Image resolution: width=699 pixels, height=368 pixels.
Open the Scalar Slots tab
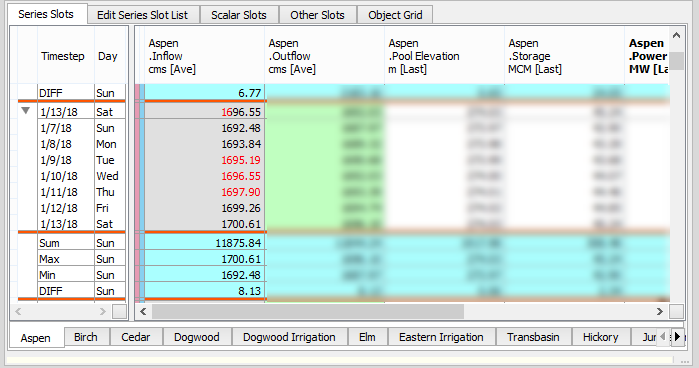point(239,15)
